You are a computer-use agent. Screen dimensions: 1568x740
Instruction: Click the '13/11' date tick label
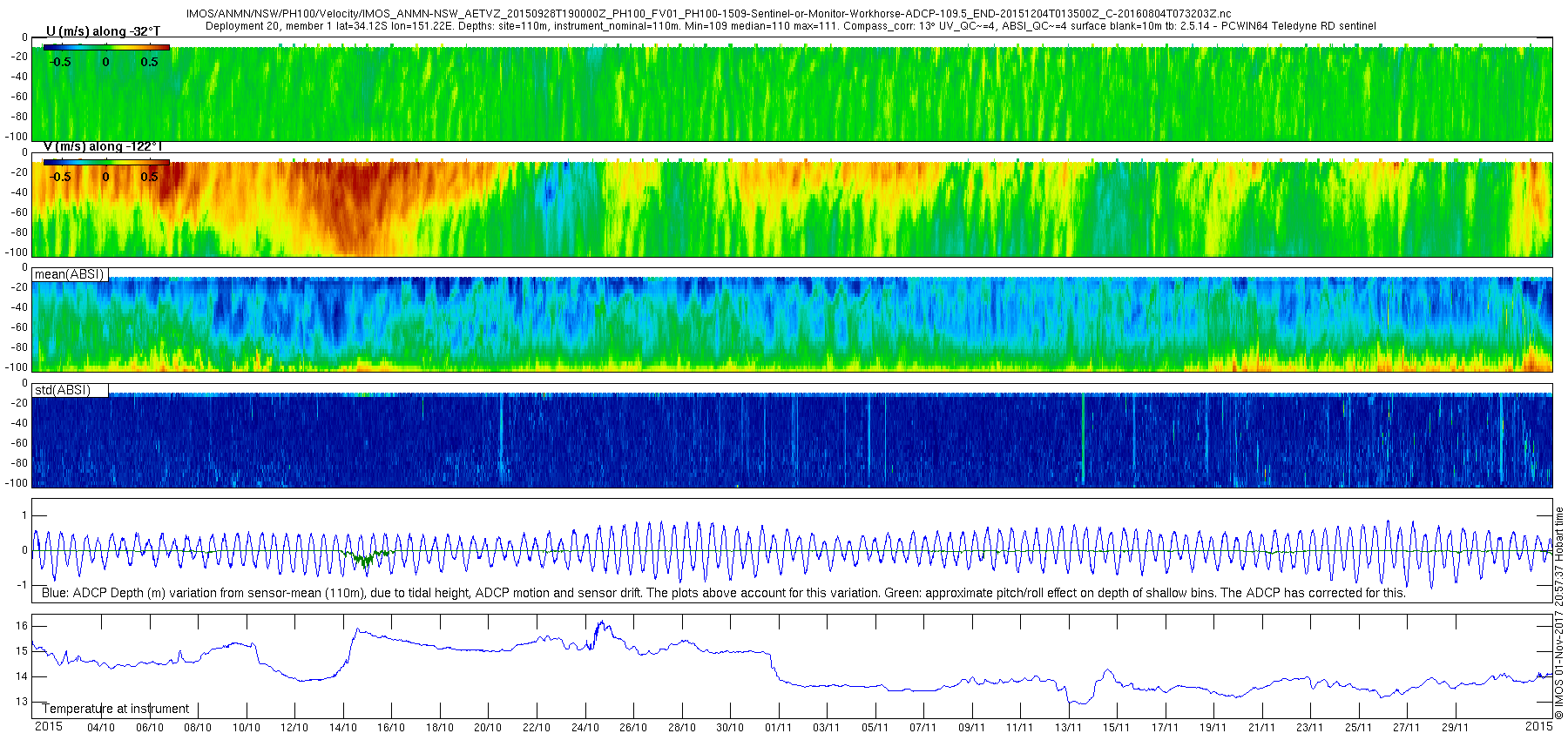click(1068, 728)
